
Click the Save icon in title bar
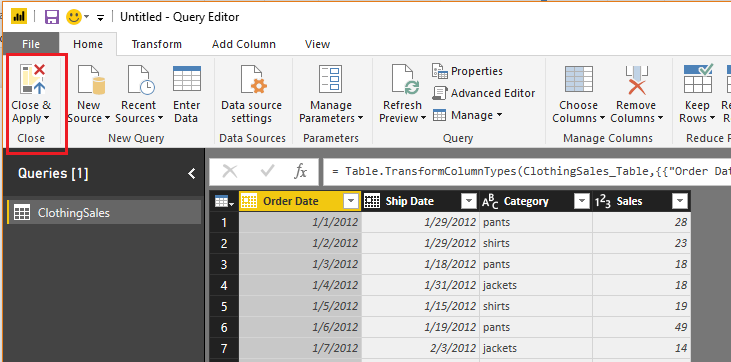[x=52, y=17]
